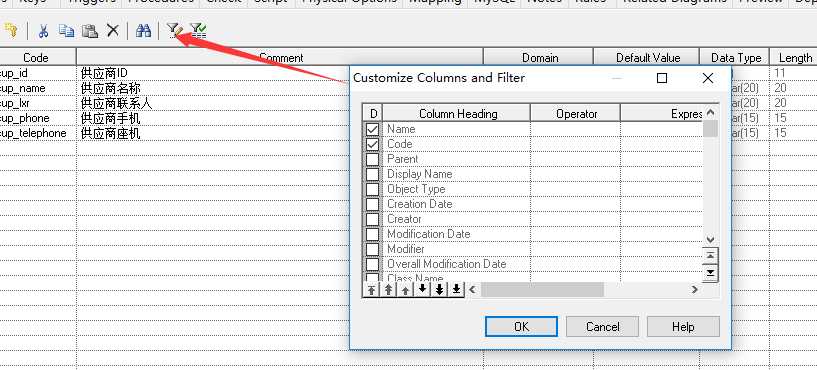
Task: Click double down arrow move button
Action: [x=439, y=290]
